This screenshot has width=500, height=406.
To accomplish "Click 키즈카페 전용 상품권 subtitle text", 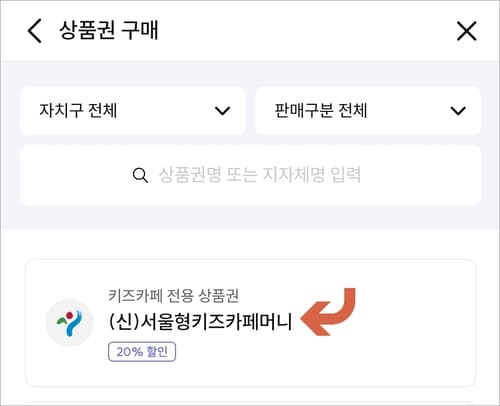I will pyautogui.click(x=173, y=295).
